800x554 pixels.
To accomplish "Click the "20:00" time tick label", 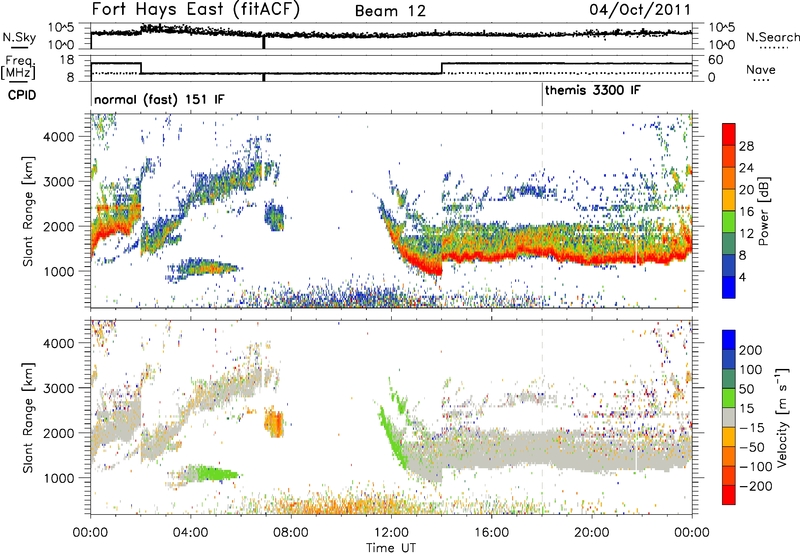I will 591,533.
